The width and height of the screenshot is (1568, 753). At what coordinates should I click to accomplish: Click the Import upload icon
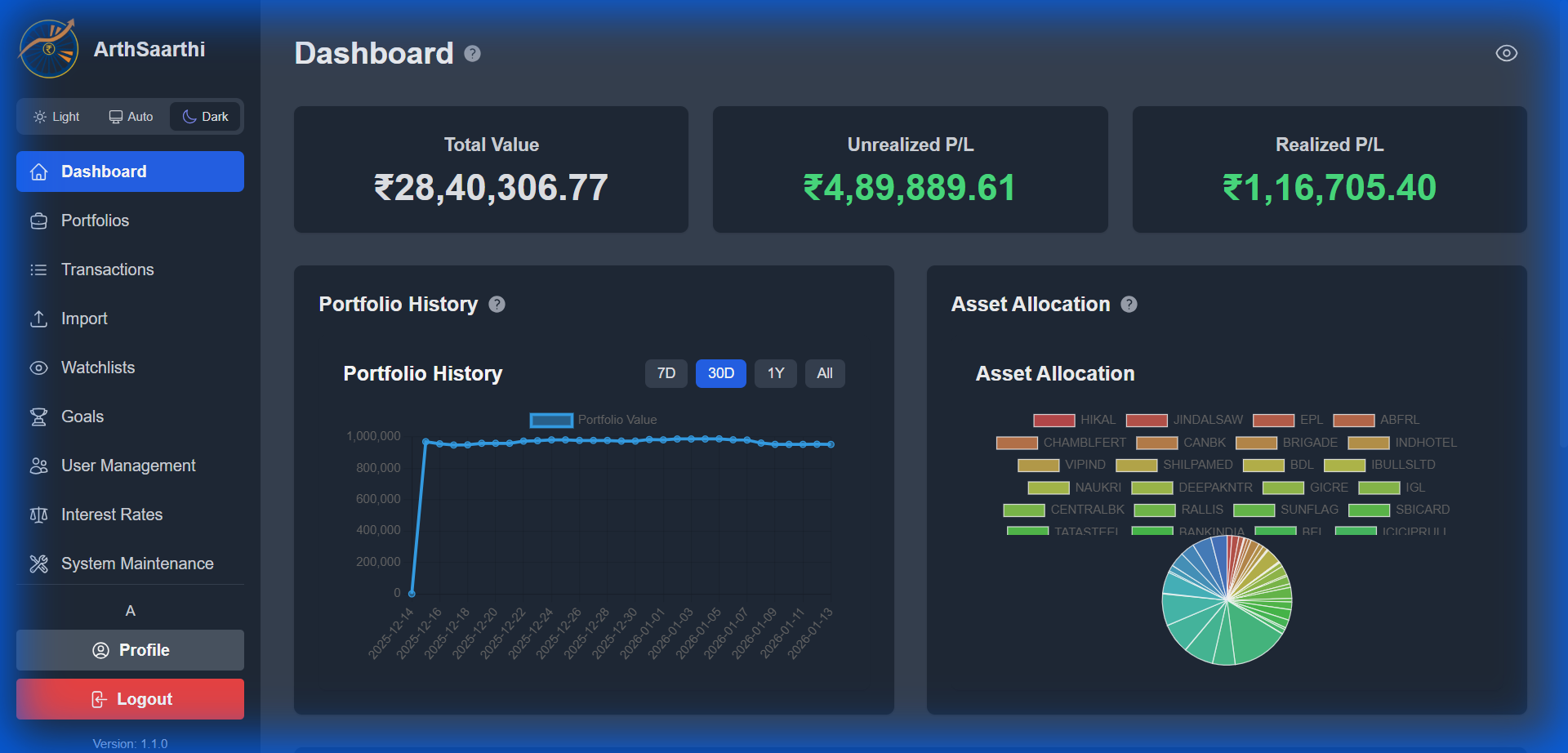click(38, 319)
